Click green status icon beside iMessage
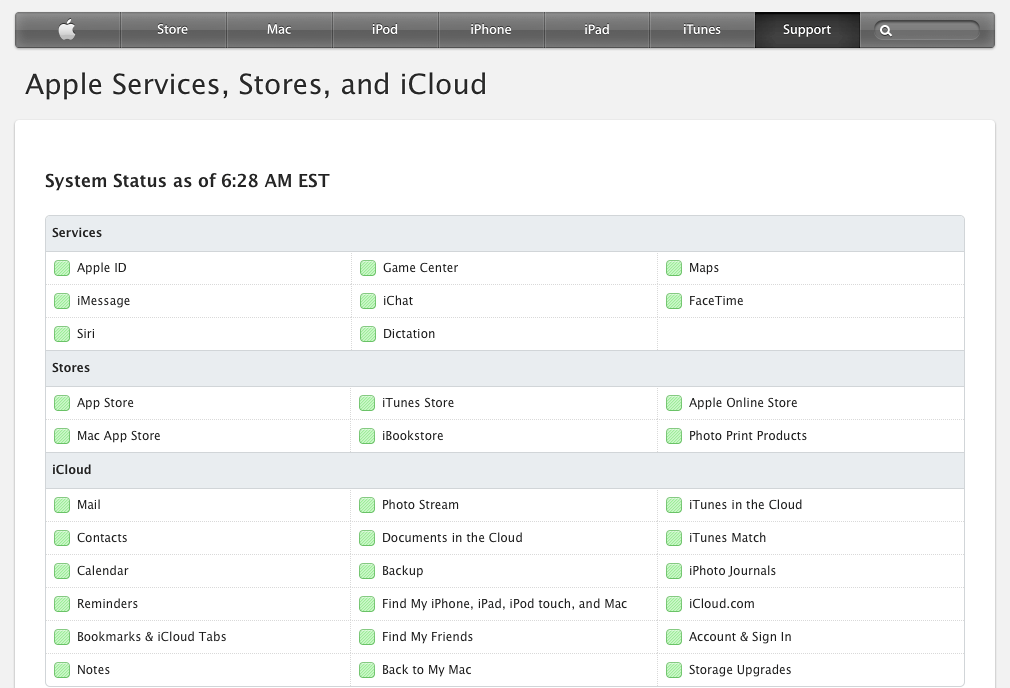1010x688 pixels. click(62, 301)
